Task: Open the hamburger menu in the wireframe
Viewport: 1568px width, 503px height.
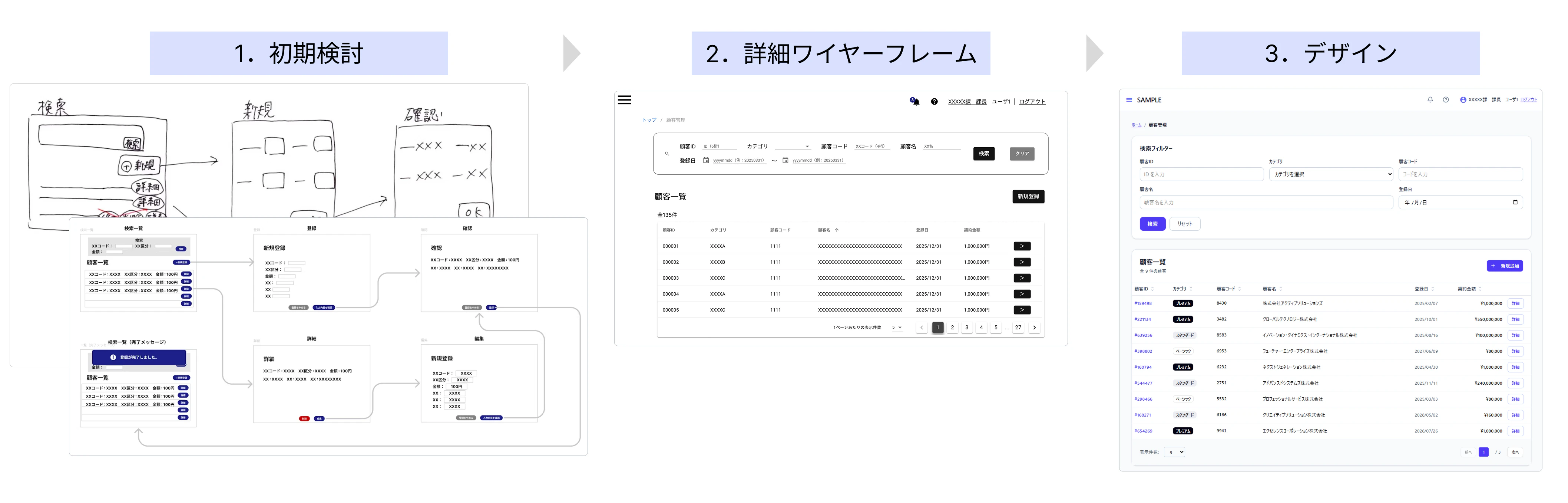Action: point(625,101)
